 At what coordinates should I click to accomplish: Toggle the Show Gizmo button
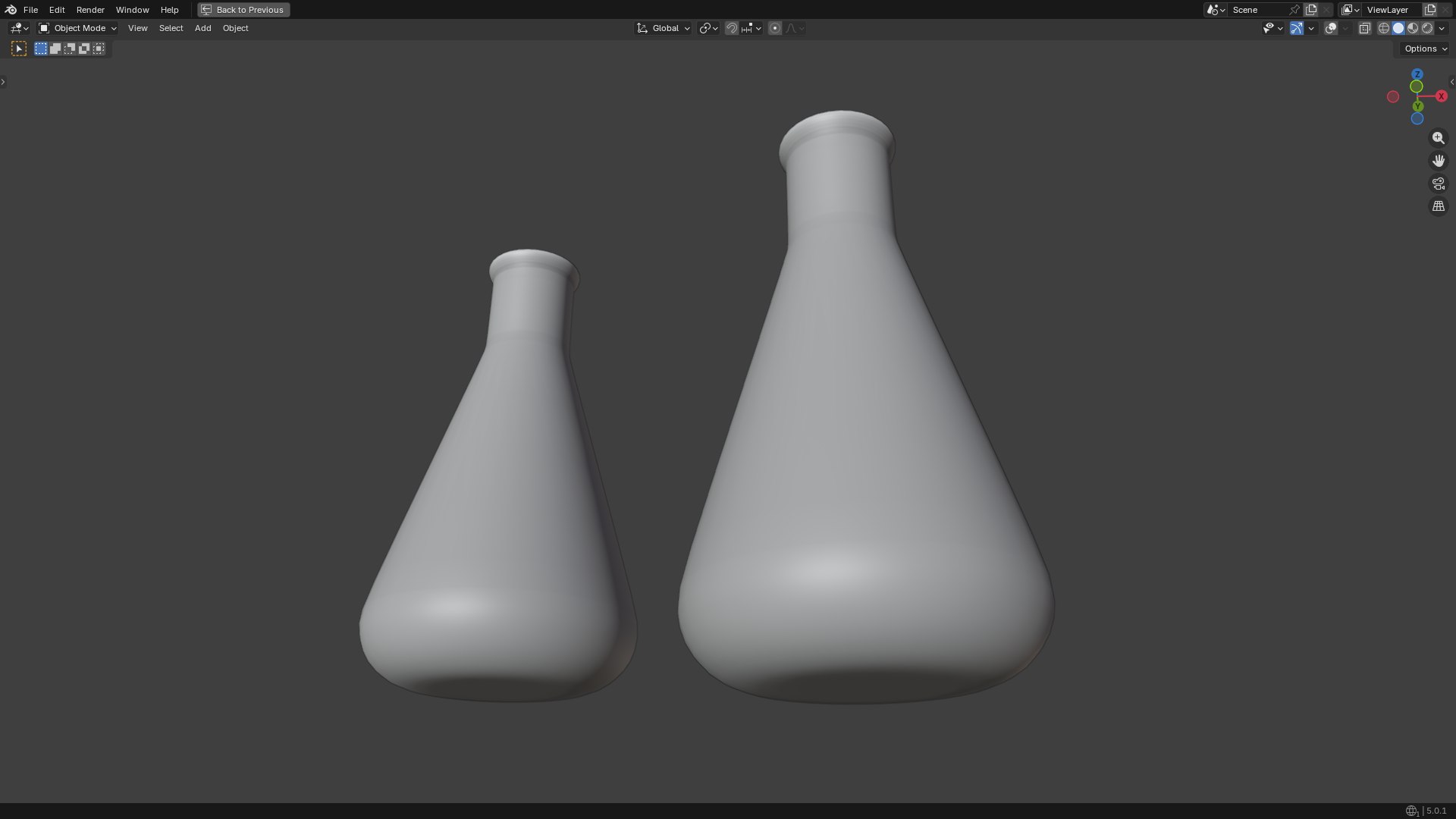click(1297, 28)
